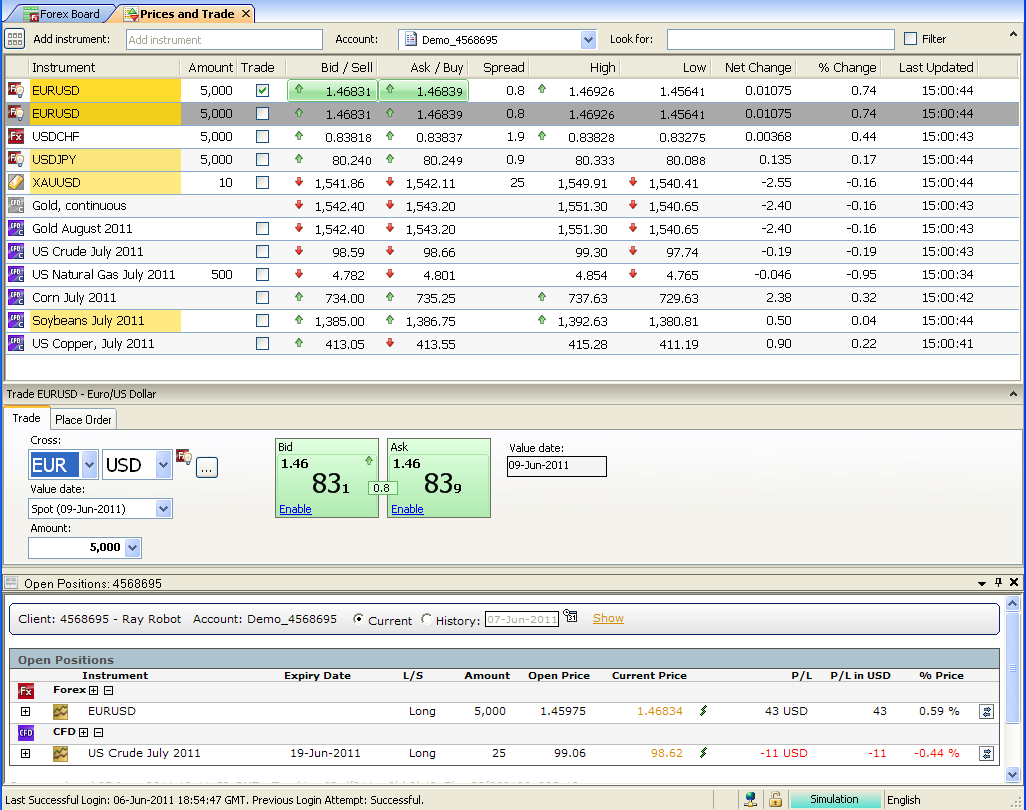Open the Open Positions panel dropdown menu arrow
This screenshot has height=810, width=1026.
point(982,583)
